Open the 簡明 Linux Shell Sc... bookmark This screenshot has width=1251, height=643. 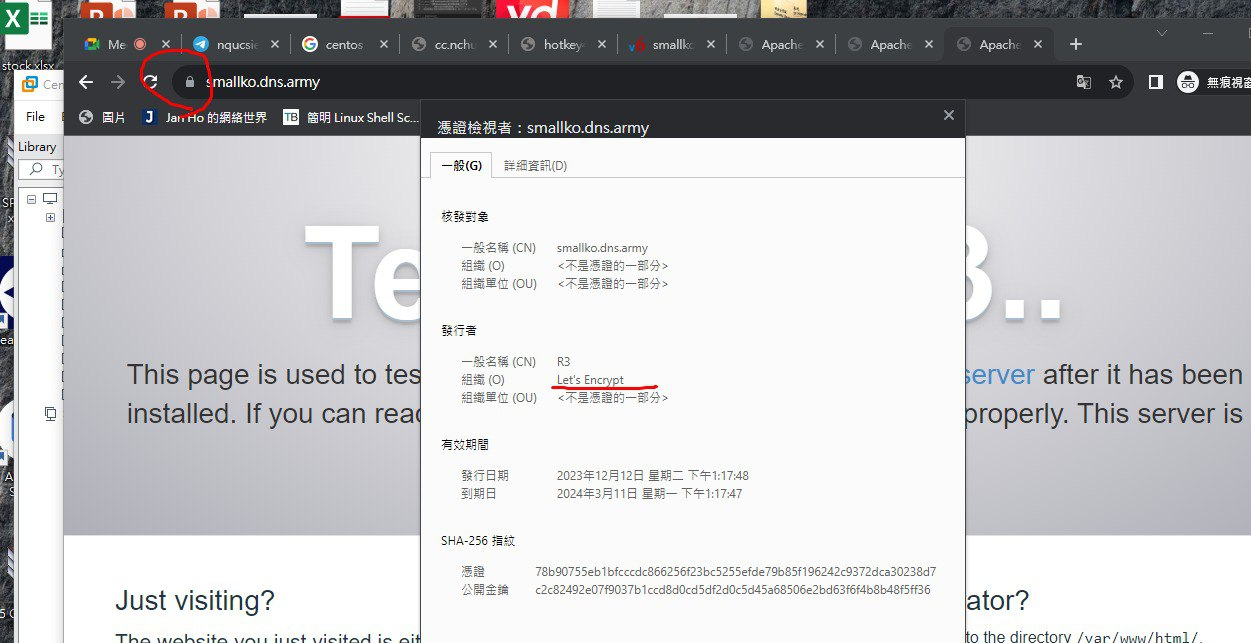[351, 117]
